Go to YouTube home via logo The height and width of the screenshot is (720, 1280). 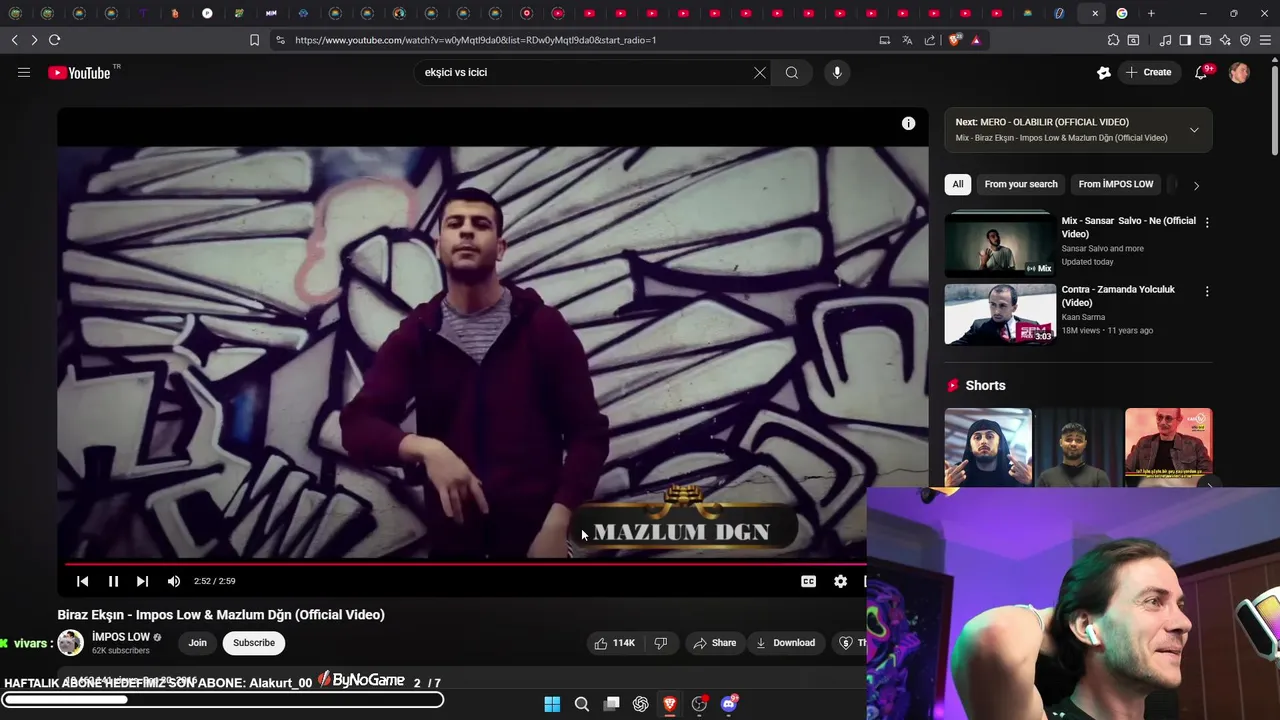coord(79,72)
